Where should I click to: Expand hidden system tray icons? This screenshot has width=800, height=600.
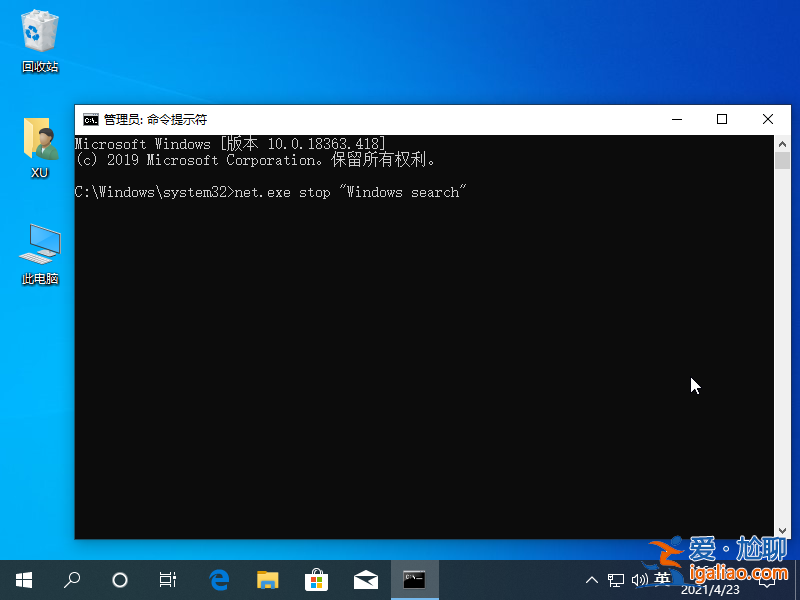[x=592, y=580]
